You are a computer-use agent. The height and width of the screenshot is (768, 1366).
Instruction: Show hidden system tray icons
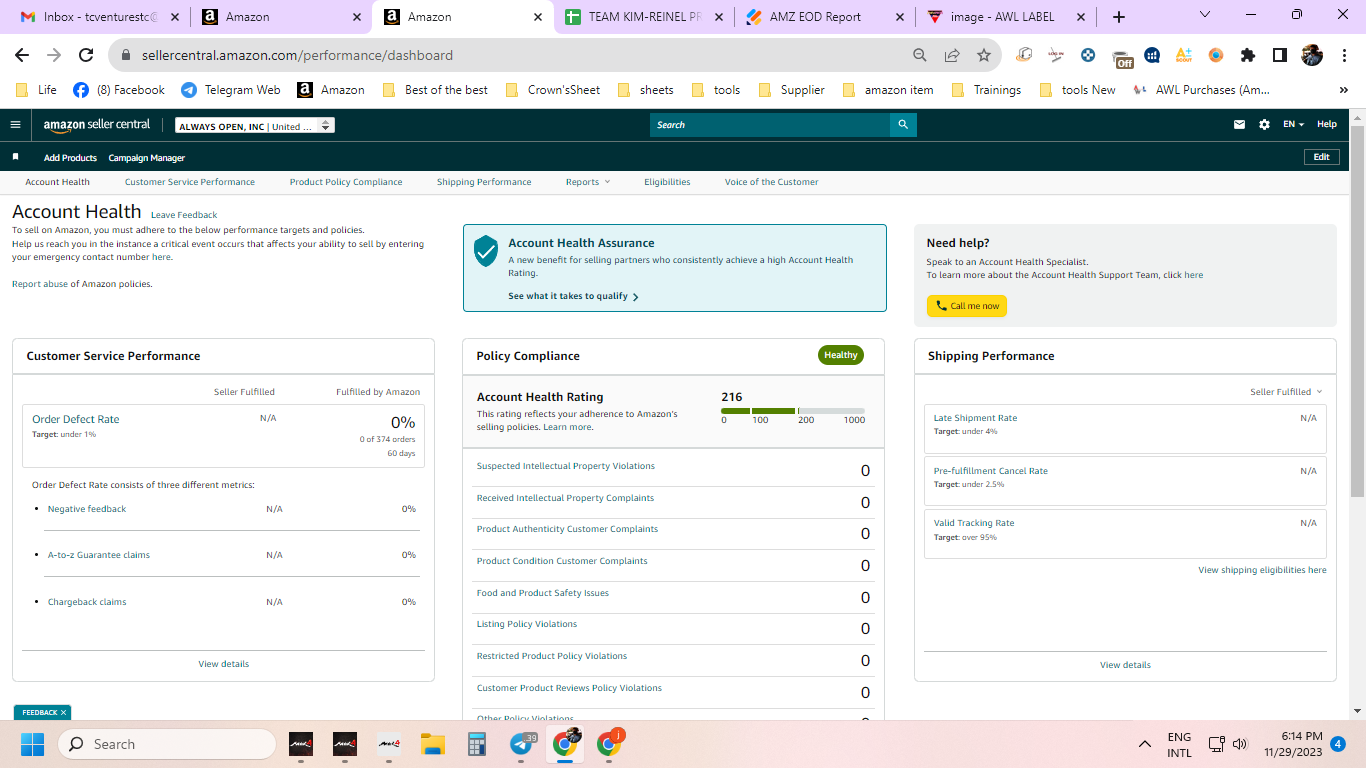point(1145,744)
